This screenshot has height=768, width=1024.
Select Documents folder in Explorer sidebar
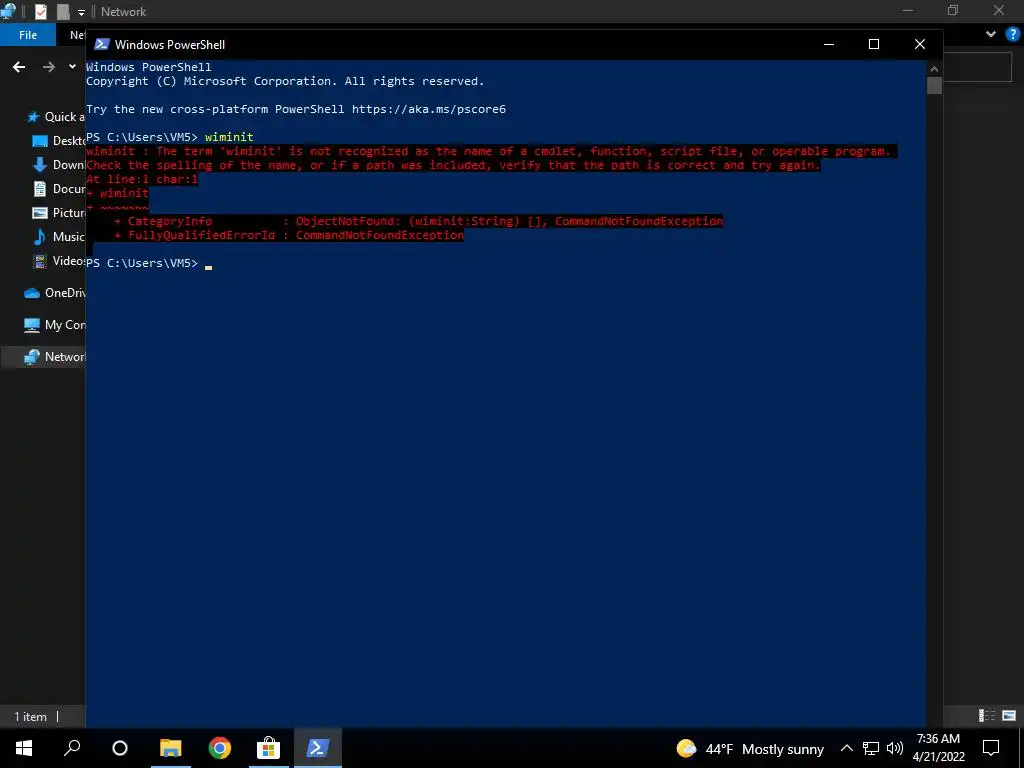pyautogui.click(x=59, y=189)
